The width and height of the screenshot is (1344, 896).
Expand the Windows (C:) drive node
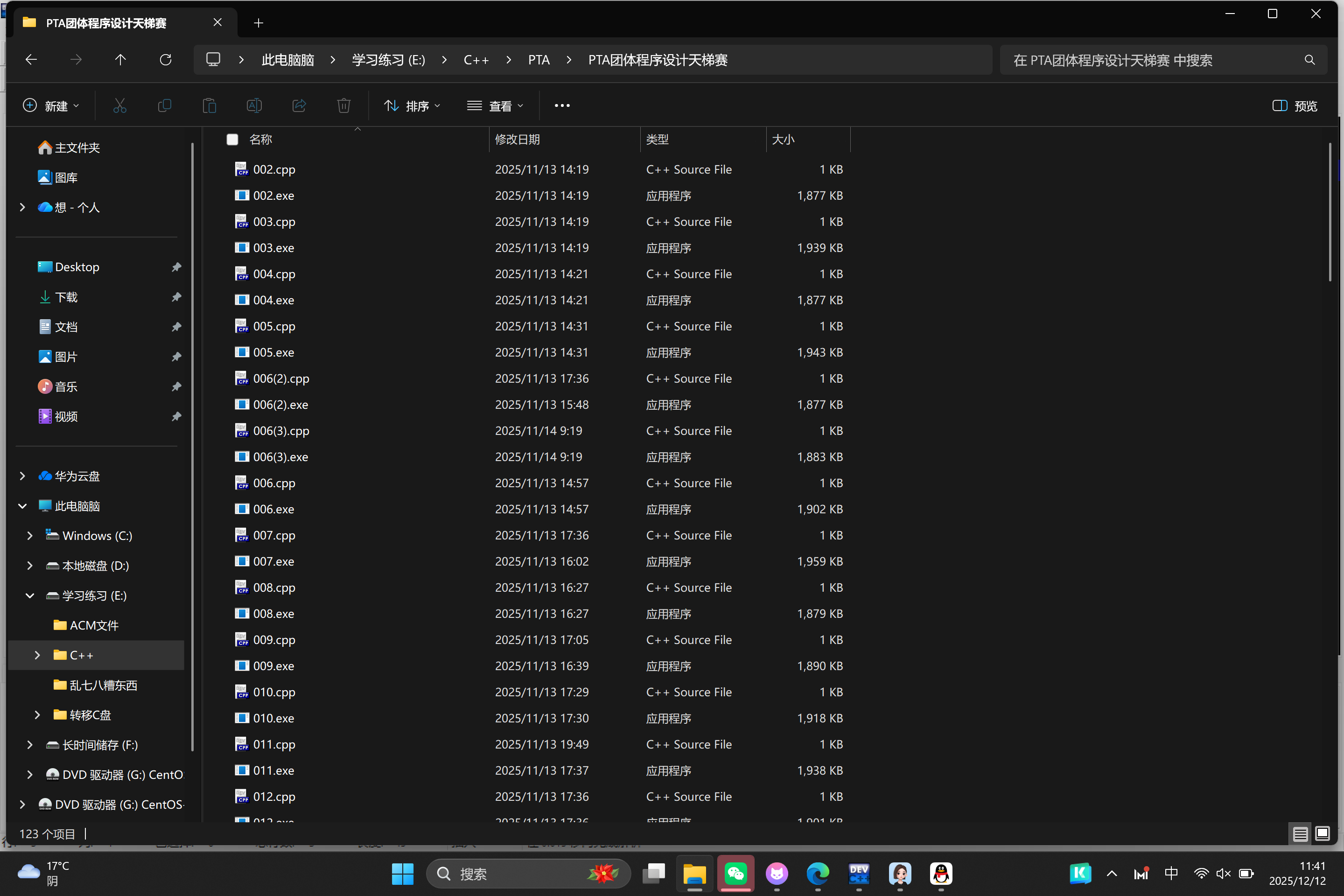[30, 535]
